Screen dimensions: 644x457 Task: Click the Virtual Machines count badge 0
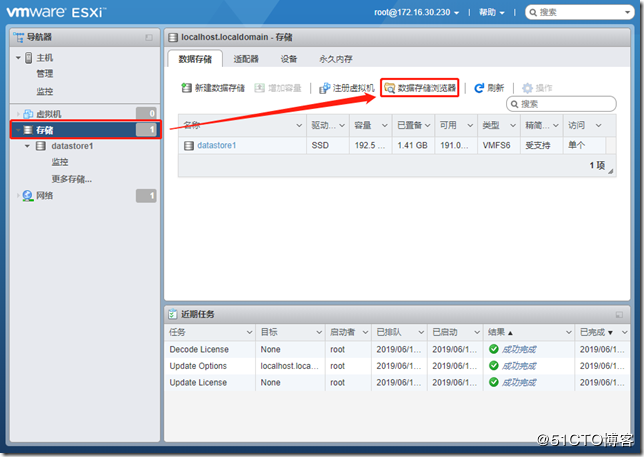tap(146, 113)
